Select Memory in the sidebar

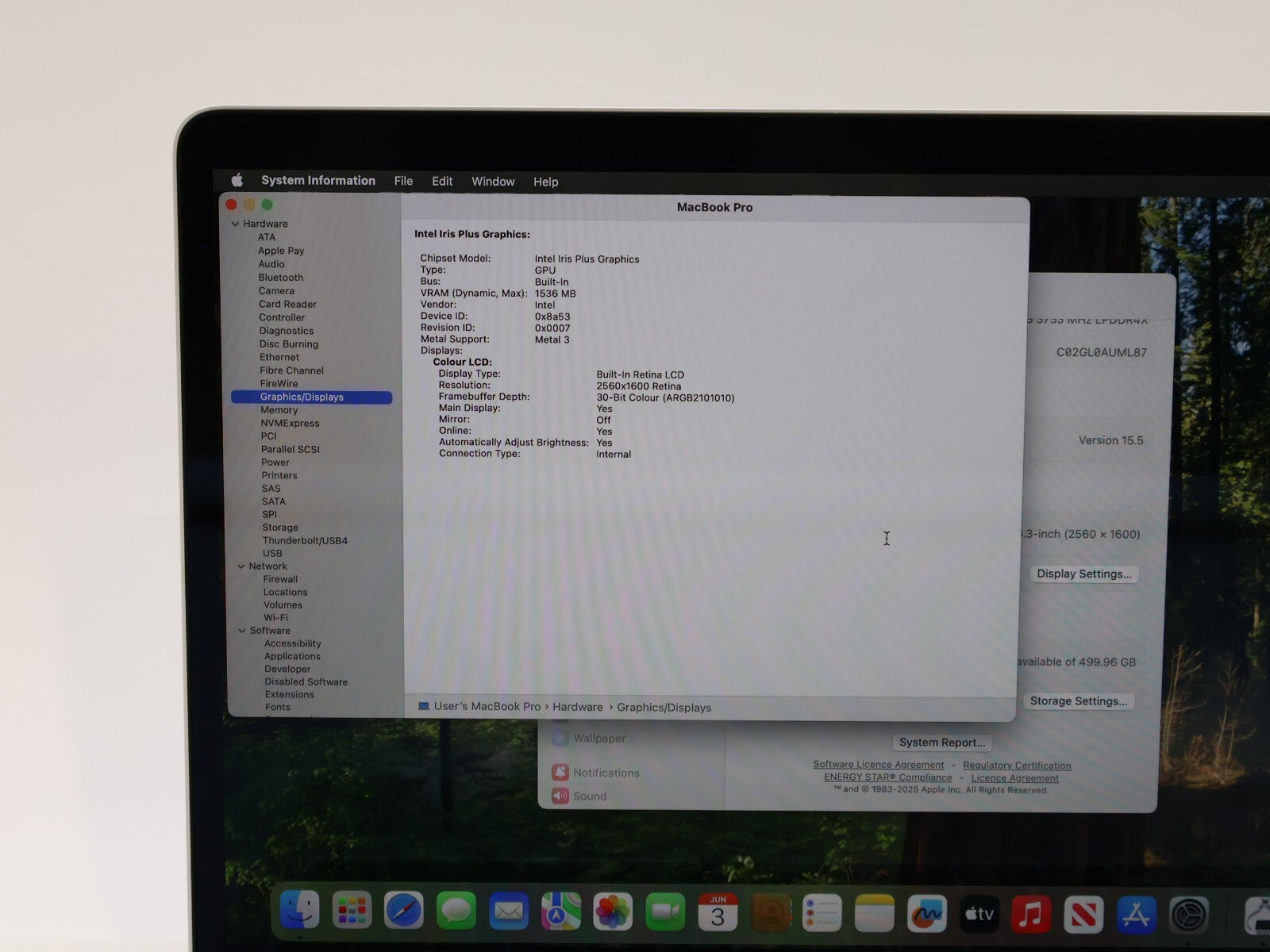279,410
